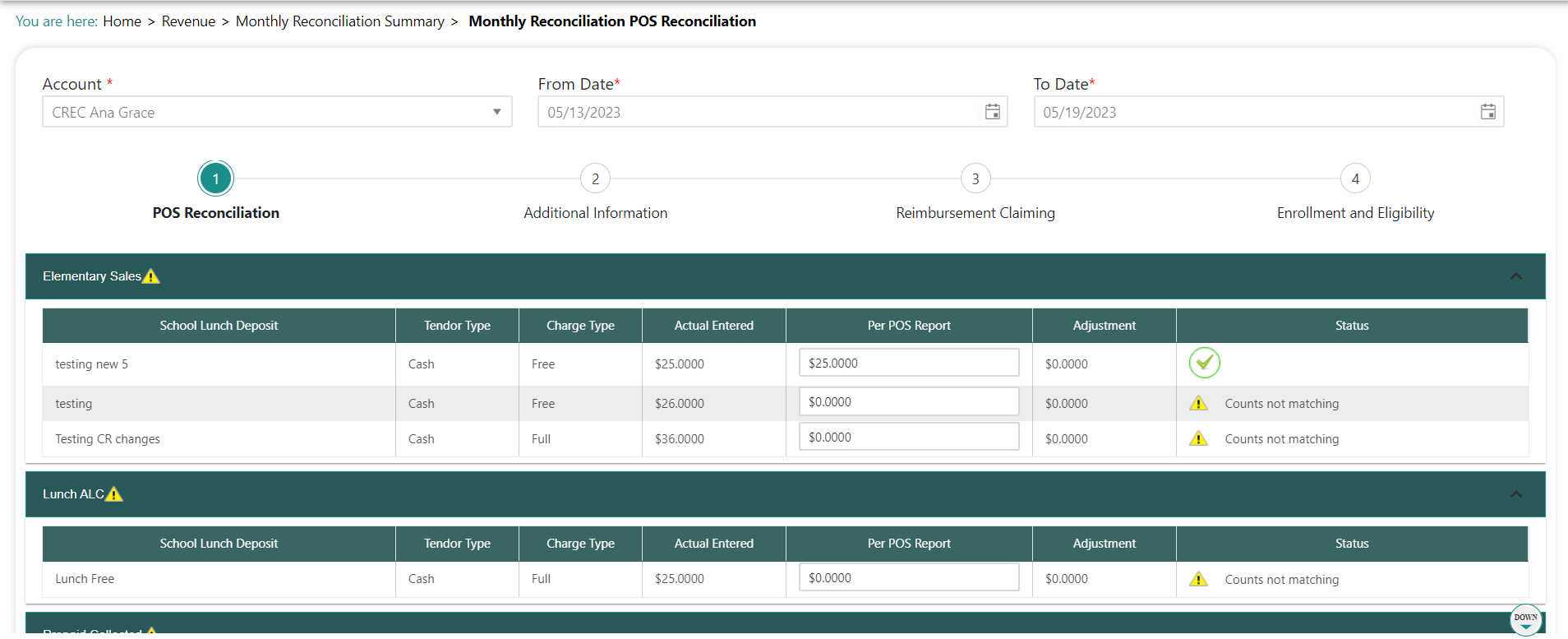Click the Lunch ALC header warning icon
Image resolution: width=1568 pixels, height=639 pixels.
pyautogui.click(x=114, y=494)
